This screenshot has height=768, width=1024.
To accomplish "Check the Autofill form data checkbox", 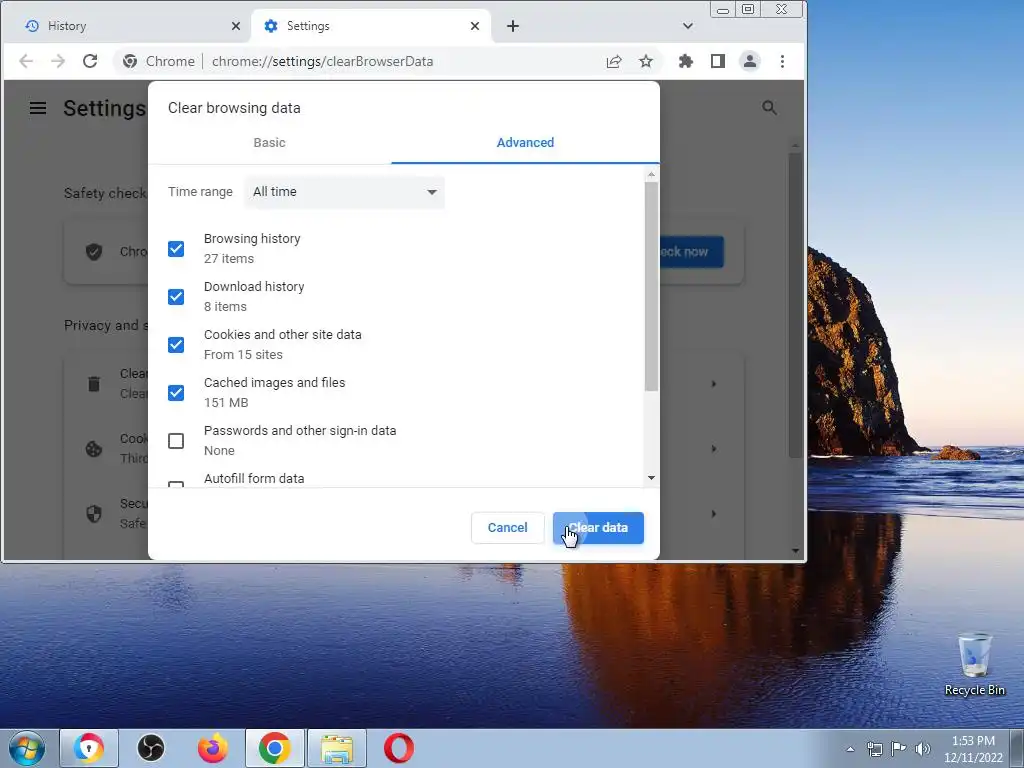I will click(176, 485).
